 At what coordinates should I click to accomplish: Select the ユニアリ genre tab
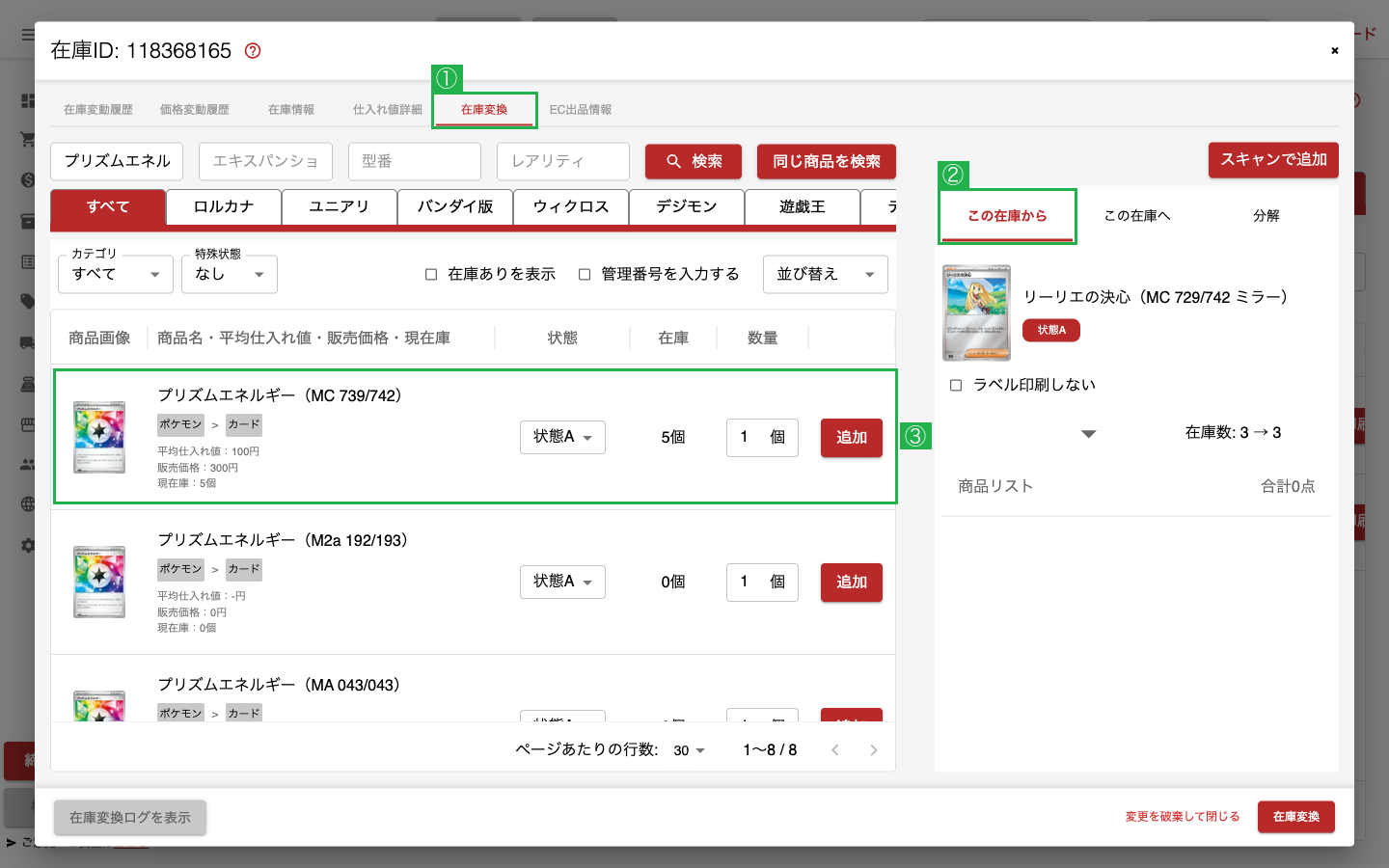340,207
